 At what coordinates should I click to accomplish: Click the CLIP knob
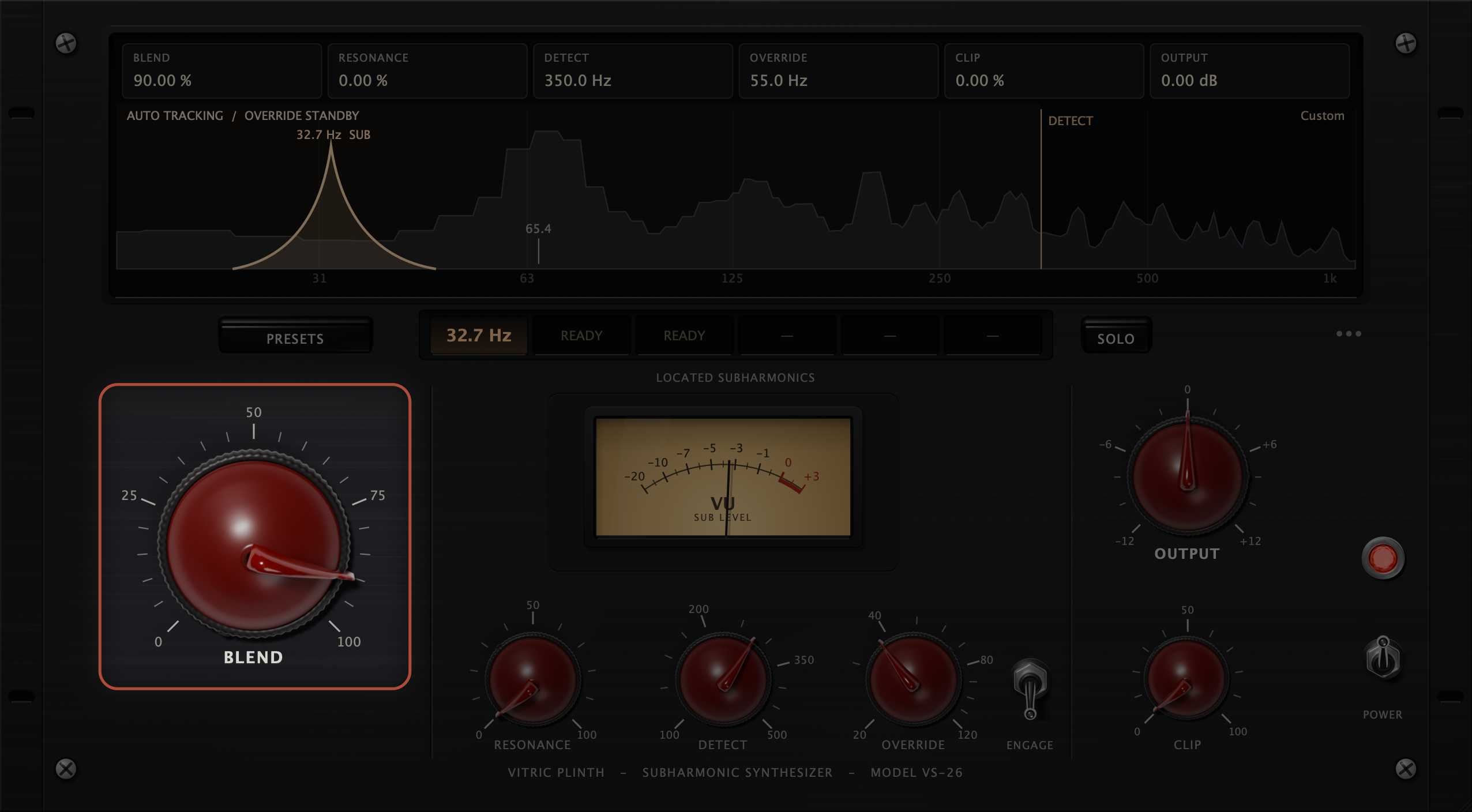click(x=1187, y=678)
